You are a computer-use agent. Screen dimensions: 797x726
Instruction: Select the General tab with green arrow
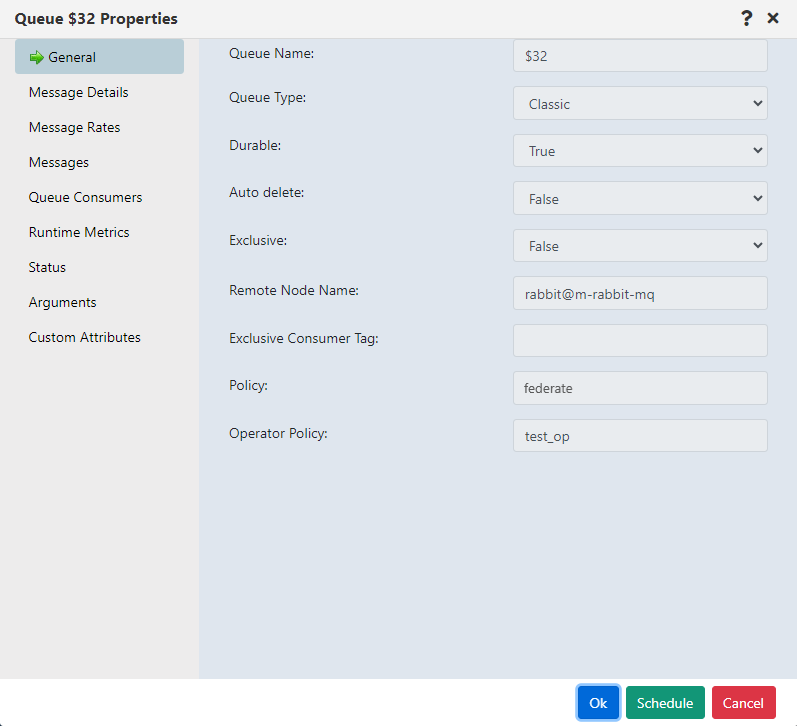(99, 57)
